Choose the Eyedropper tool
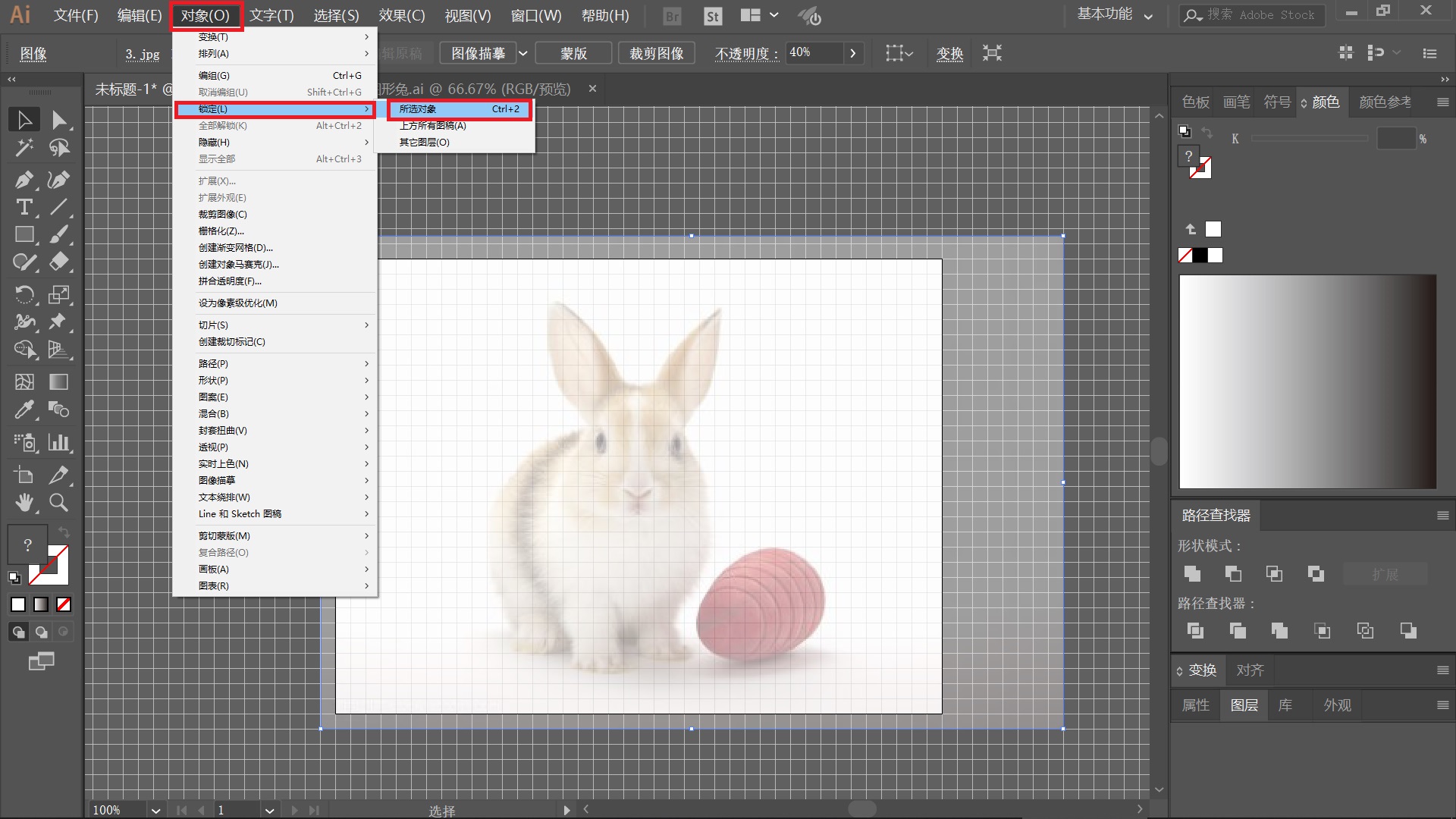1456x819 pixels. [x=24, y=410]
